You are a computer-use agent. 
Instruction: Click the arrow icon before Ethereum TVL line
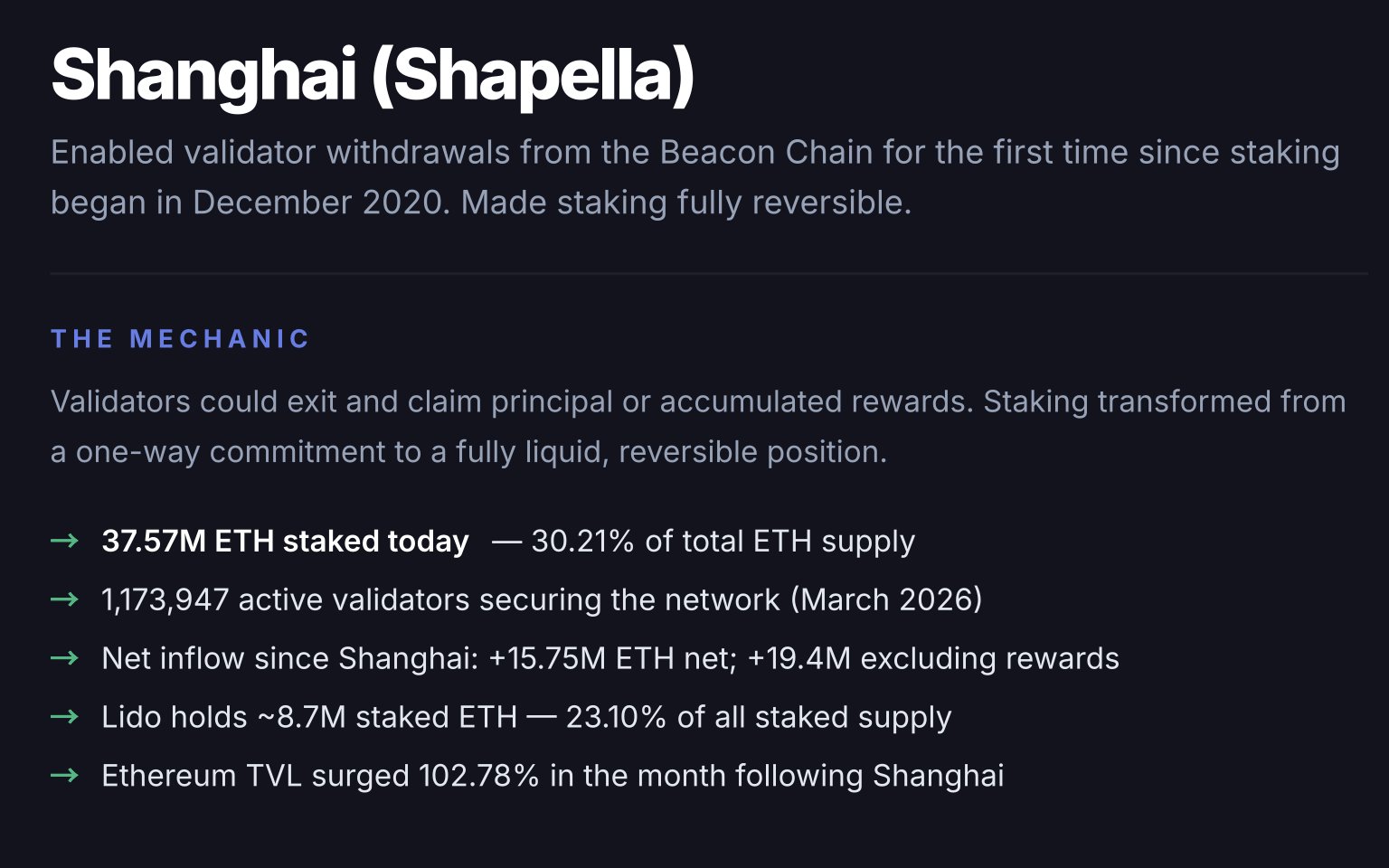pyautogui.click(x=64, y=776)
